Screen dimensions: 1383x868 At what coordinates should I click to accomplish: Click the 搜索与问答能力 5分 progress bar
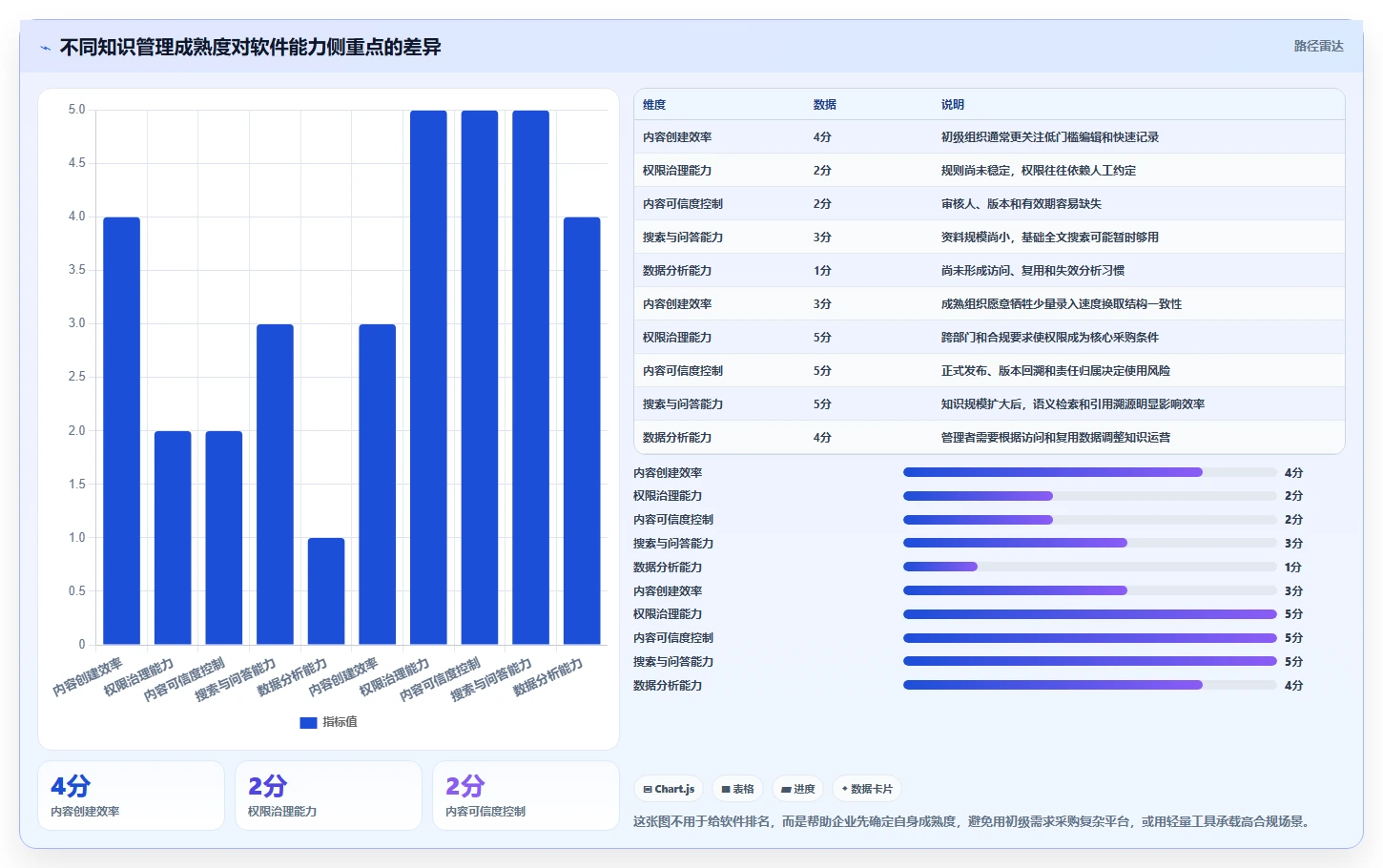[x=1089, y=661]
